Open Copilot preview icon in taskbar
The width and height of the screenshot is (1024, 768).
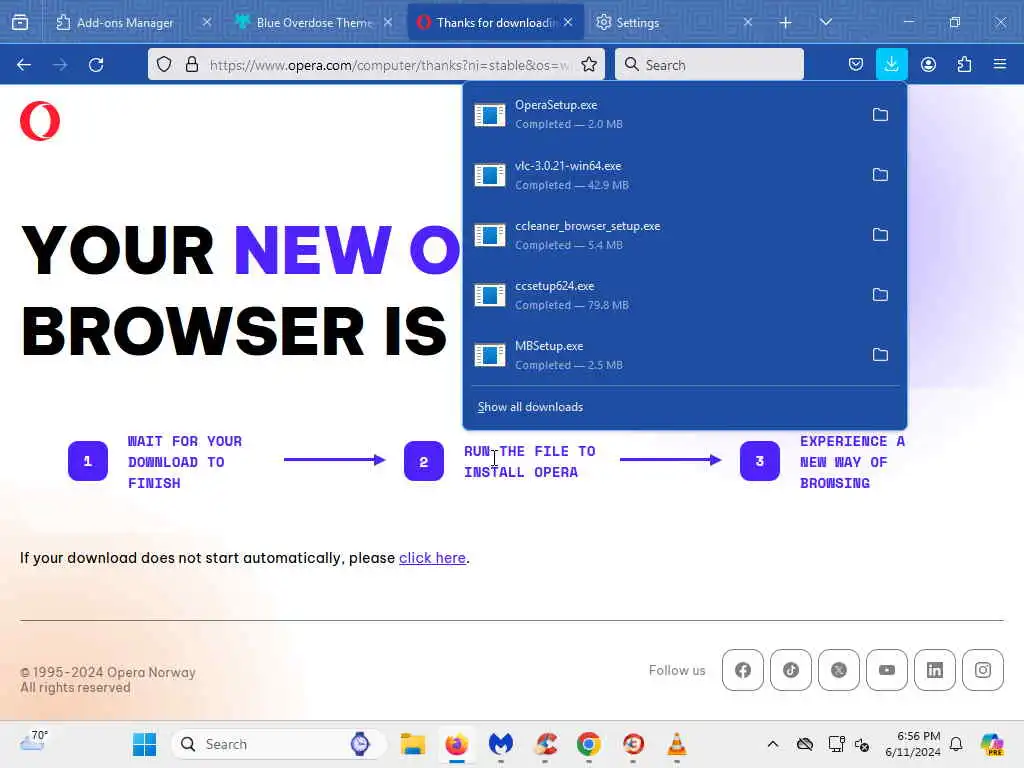(991, 744)
